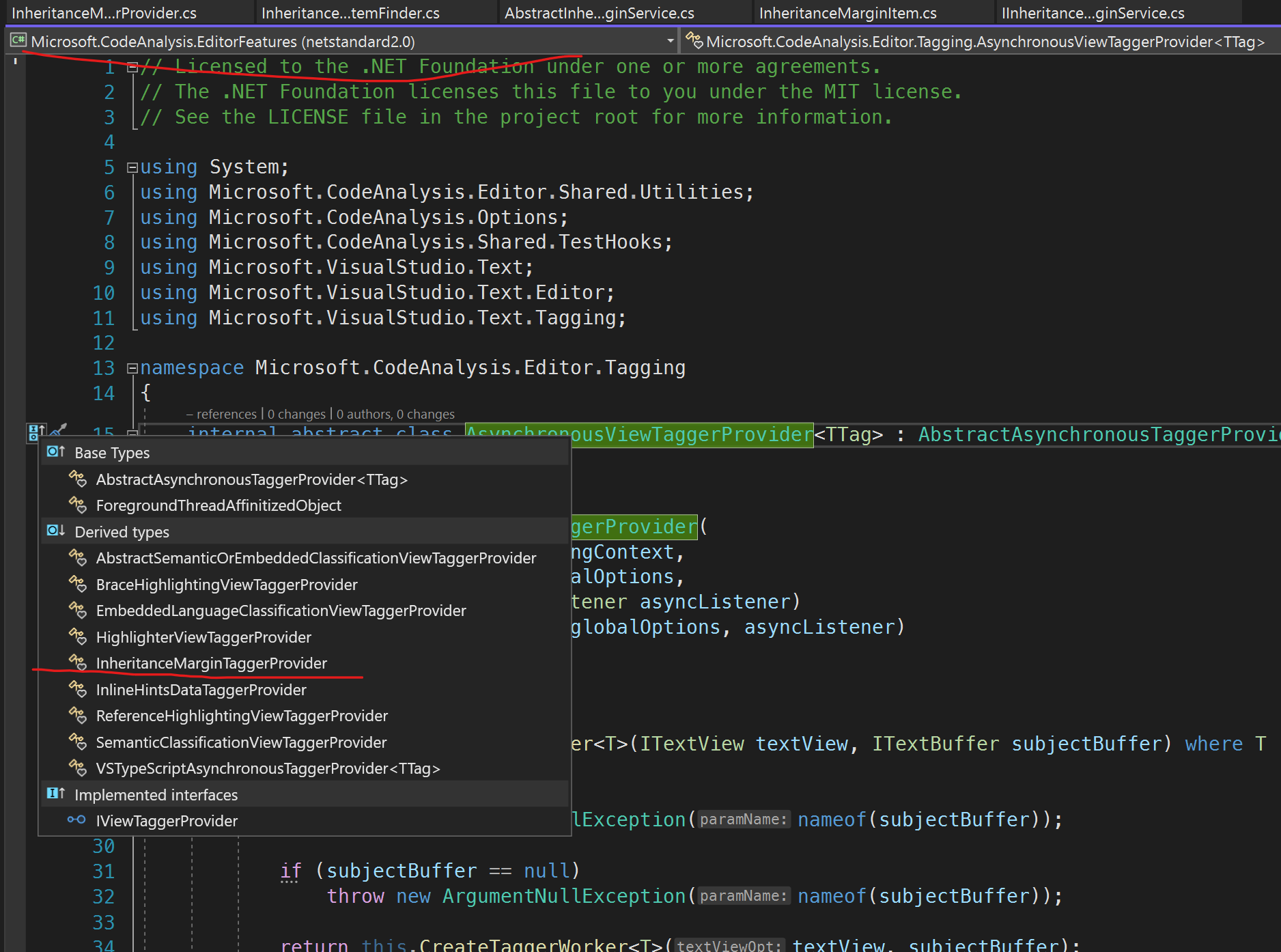Open IInheritance...ginService.cs tab
Image resolution: width=1281 pixels, height=952 pixels.
tap(1093, 13)
